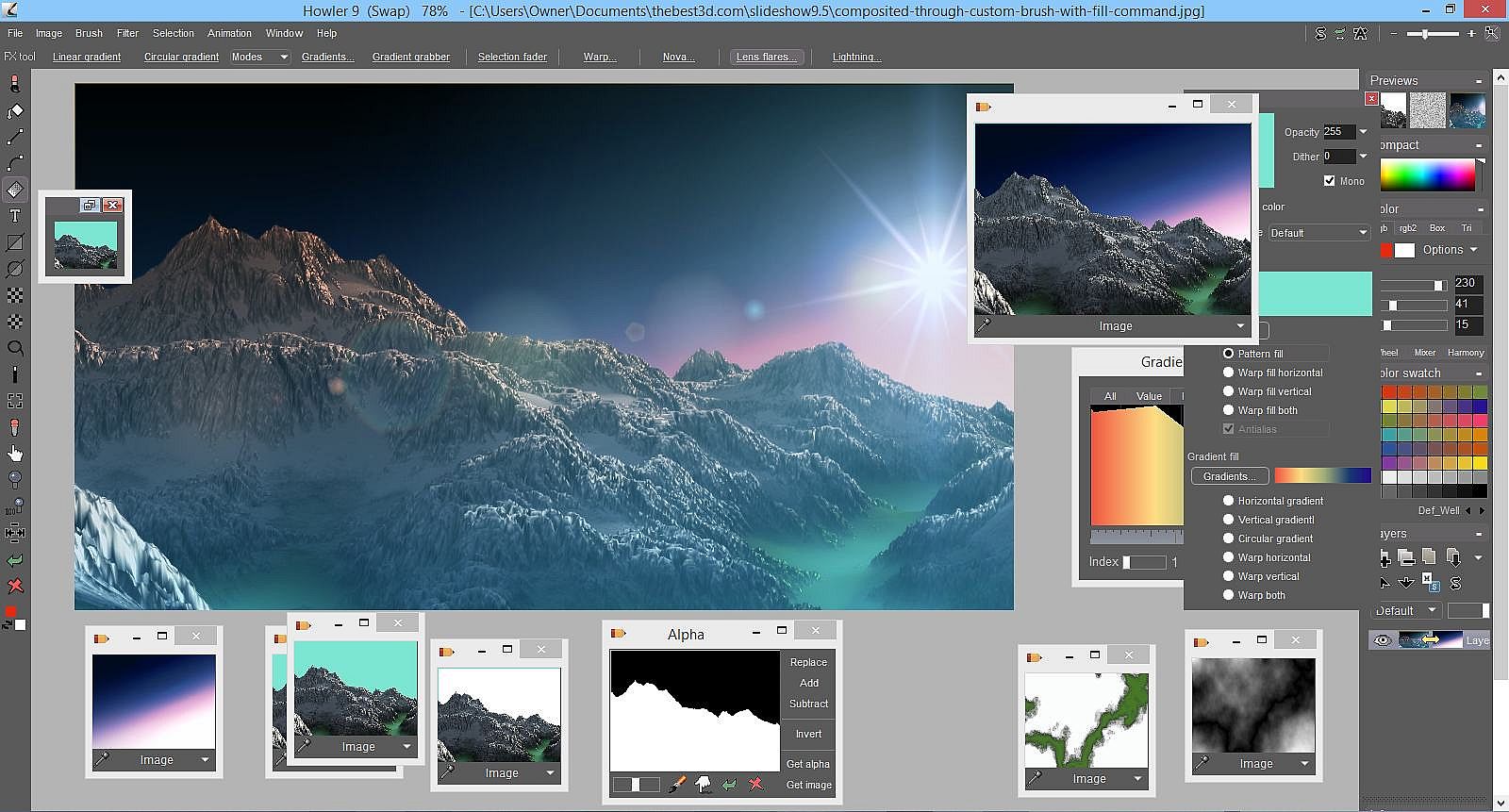Select the magnifier zoom tool

[15, 348]
